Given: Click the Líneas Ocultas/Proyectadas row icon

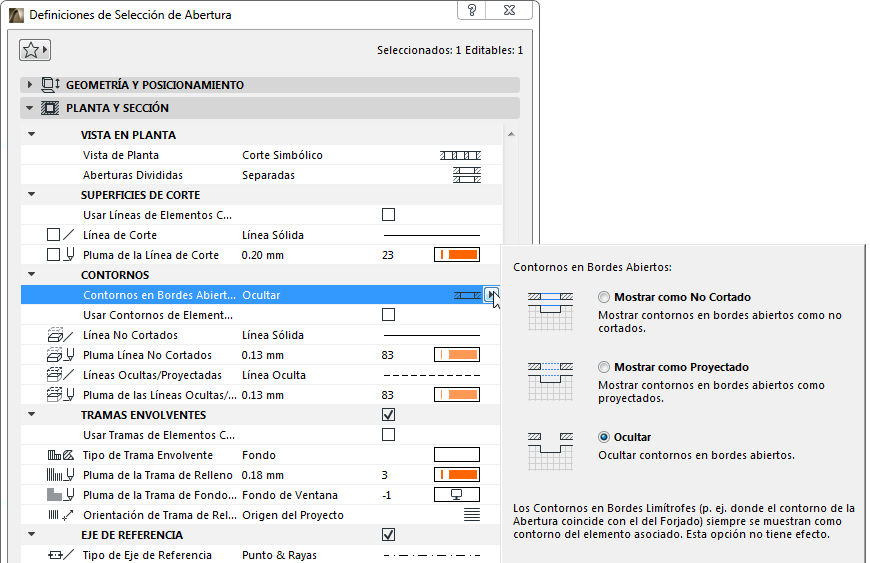Looking at the screenshot, I should pos(60,375).
